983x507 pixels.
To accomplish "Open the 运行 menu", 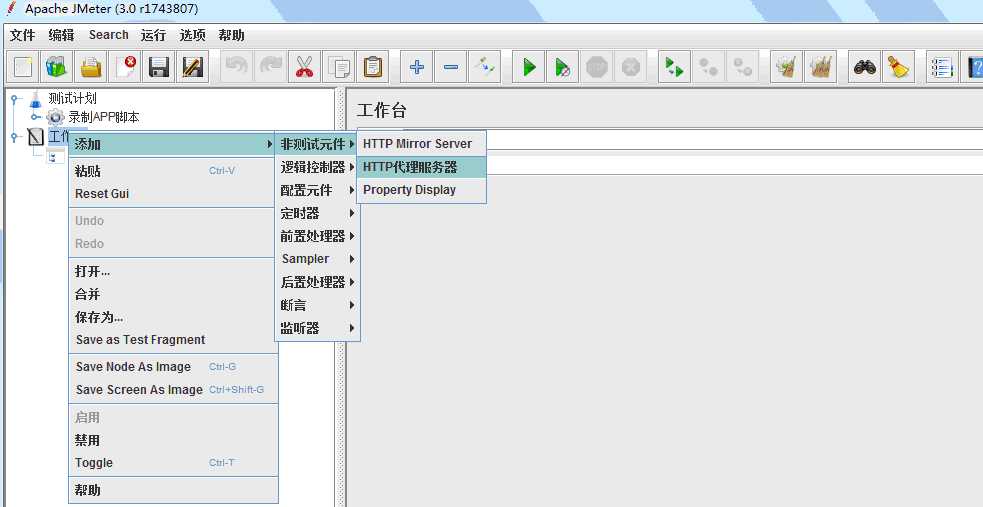I will tap(153, 35).
